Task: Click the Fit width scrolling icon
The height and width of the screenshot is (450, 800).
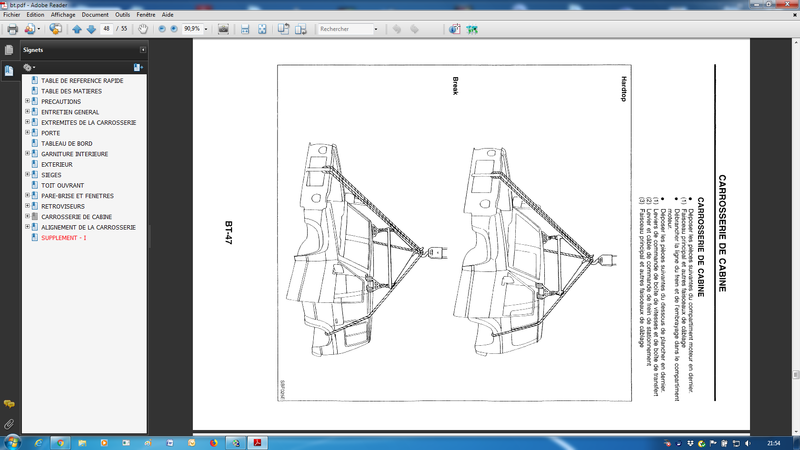Action: (x=245, y=29)
